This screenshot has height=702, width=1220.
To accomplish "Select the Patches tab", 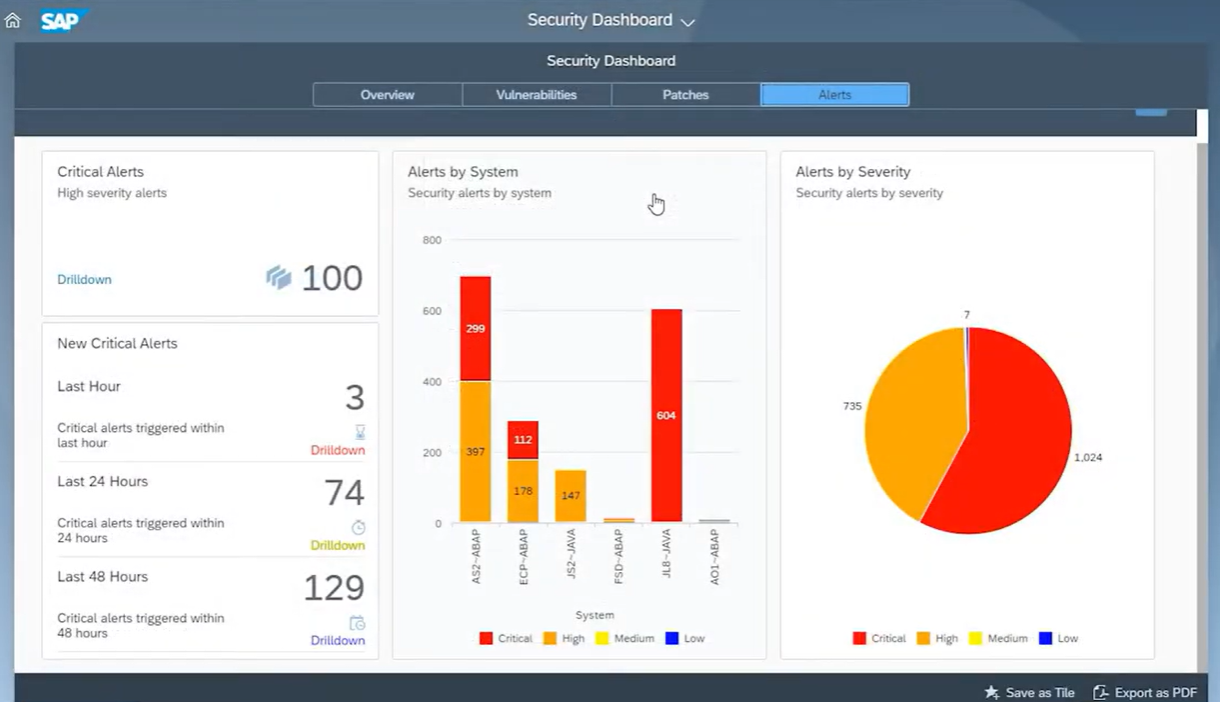I will [x=685, y=95].
